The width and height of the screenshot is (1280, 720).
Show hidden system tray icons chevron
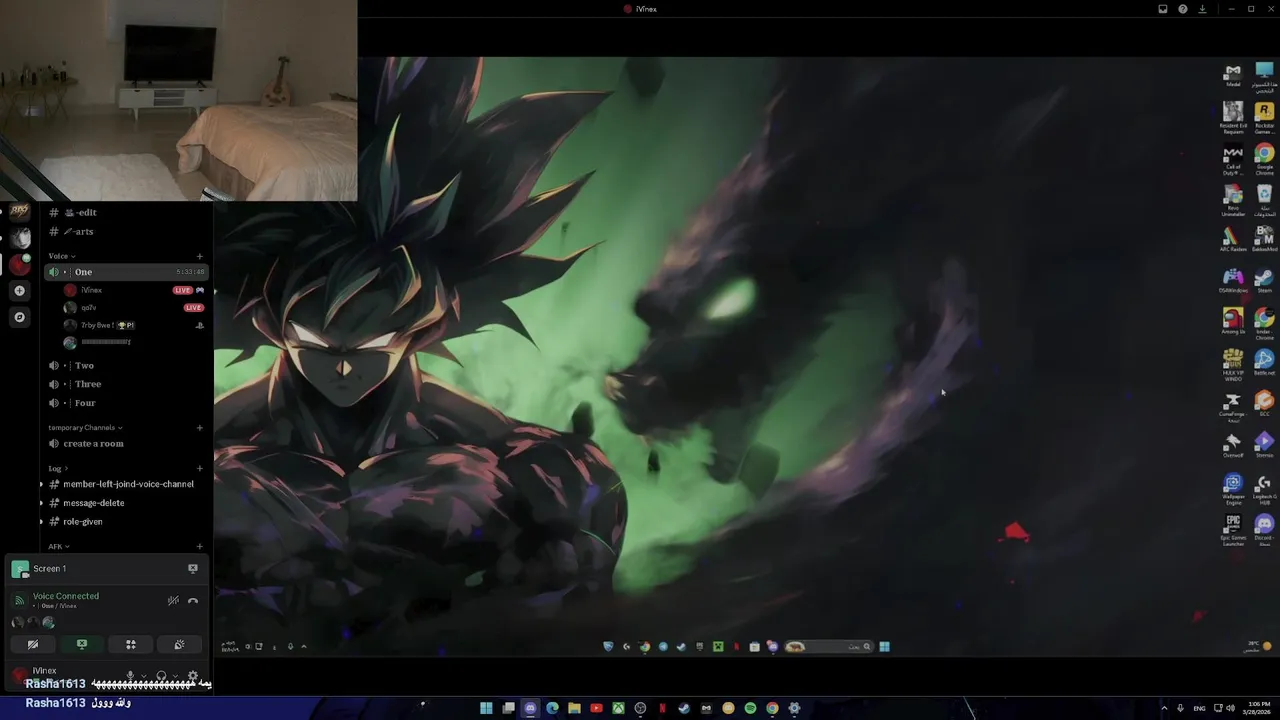coord(1163,708)
